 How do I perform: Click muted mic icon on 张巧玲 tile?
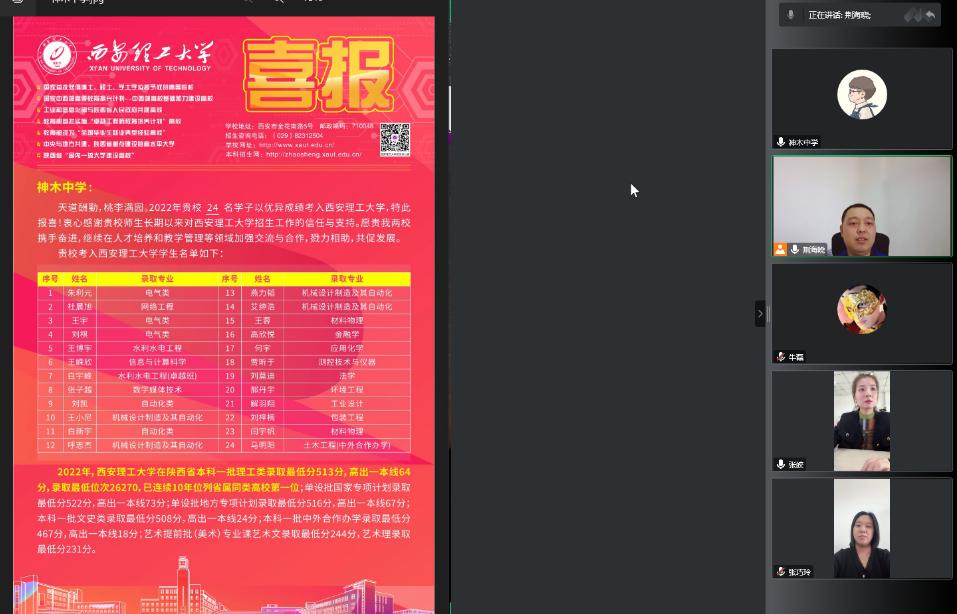click(781, 571)
